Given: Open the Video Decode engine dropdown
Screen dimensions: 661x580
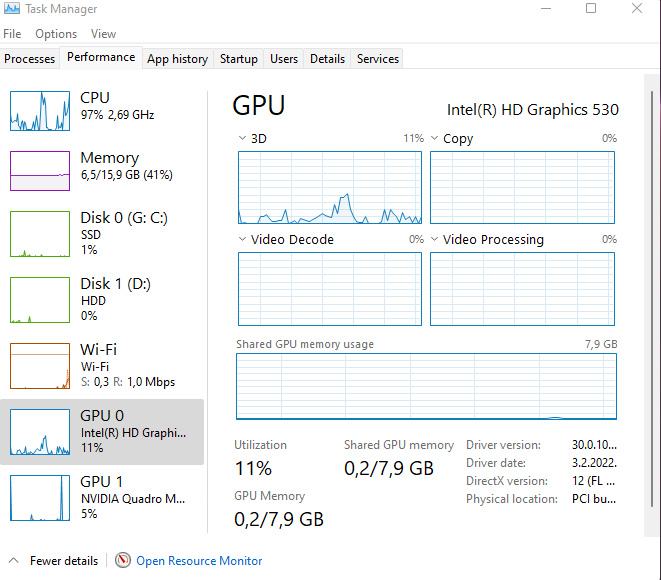Looking at the screenshot, I should coord(242,239).
